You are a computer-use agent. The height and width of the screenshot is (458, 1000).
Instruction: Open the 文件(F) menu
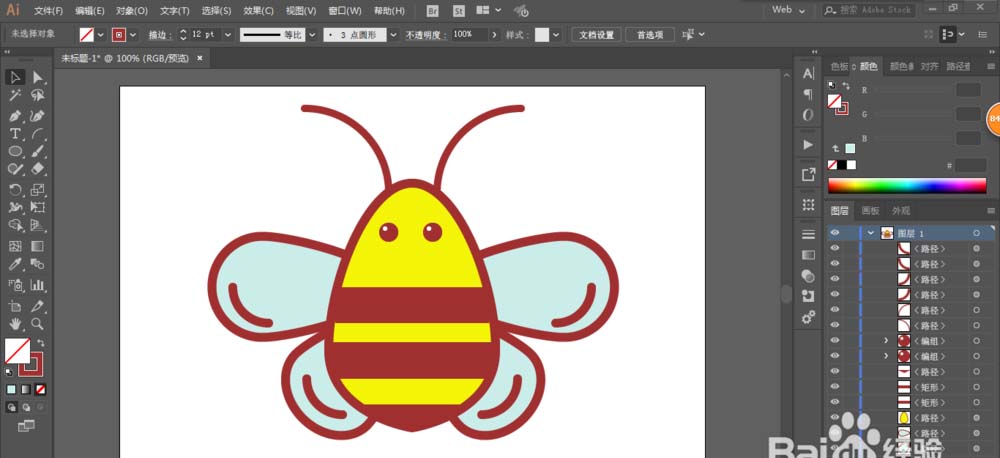(x=48, y=11)
